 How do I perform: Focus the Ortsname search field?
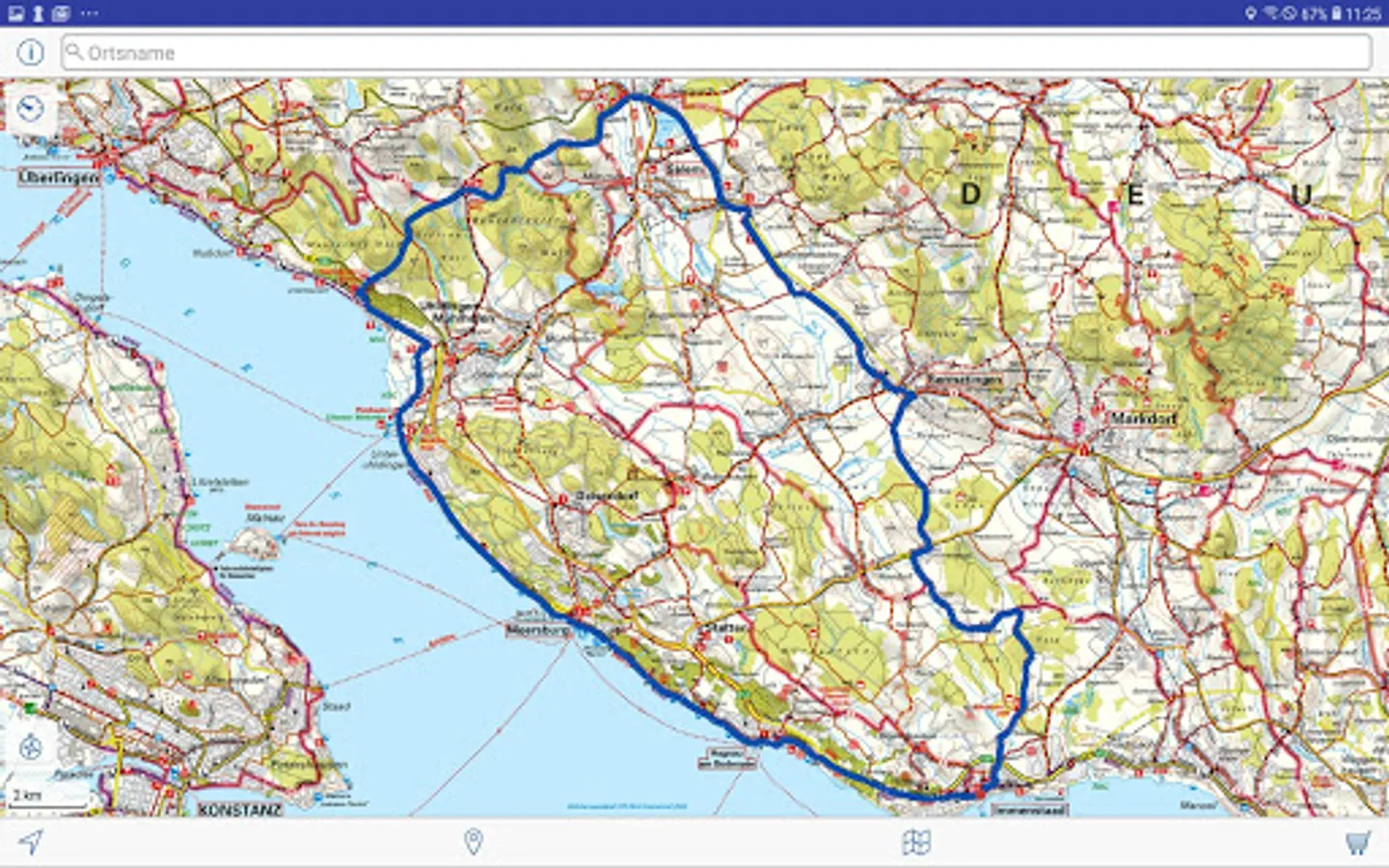click(717, 52)
